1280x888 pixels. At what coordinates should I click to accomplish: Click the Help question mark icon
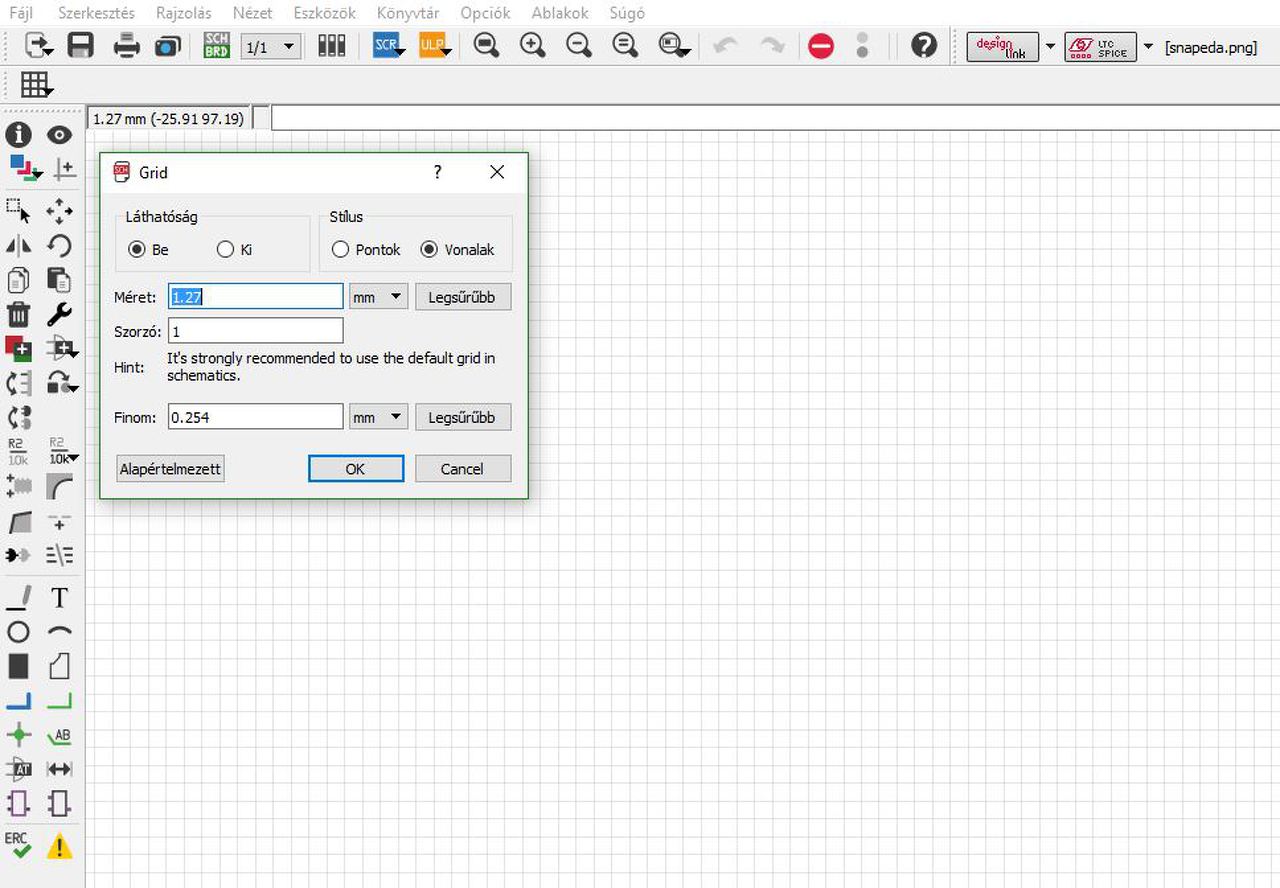pyautogui.click(x=925, y=46)
